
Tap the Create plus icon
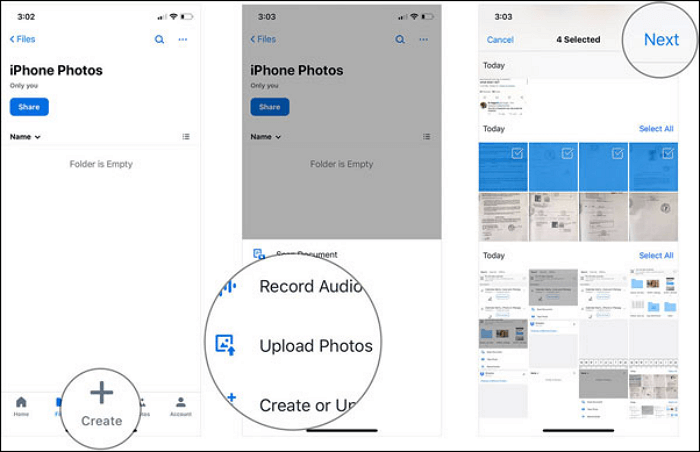pyautogui.click(x=101, y=393)
